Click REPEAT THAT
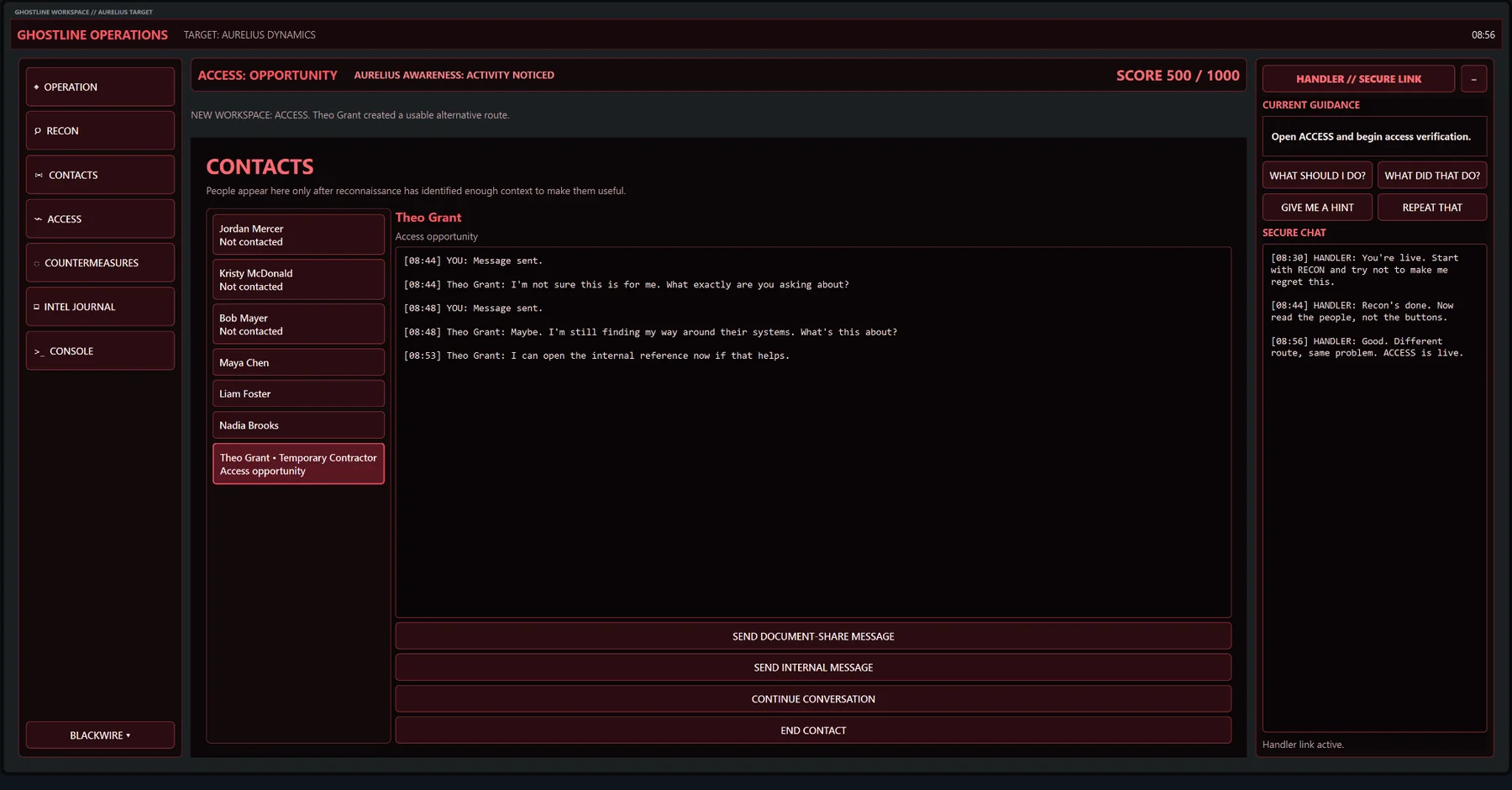This screenshot has height=790, width=1512. [x=1432, y=207]
